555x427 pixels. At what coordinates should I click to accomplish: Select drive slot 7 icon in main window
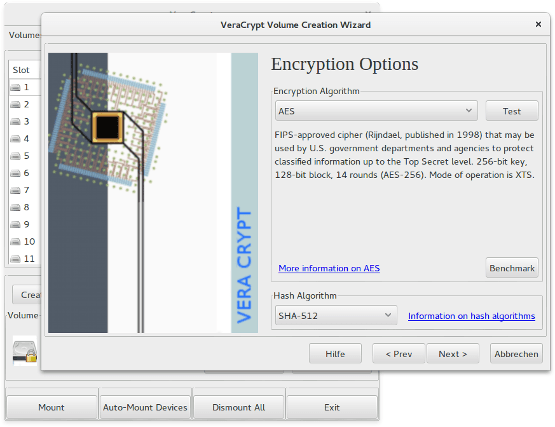coord(15,190)
